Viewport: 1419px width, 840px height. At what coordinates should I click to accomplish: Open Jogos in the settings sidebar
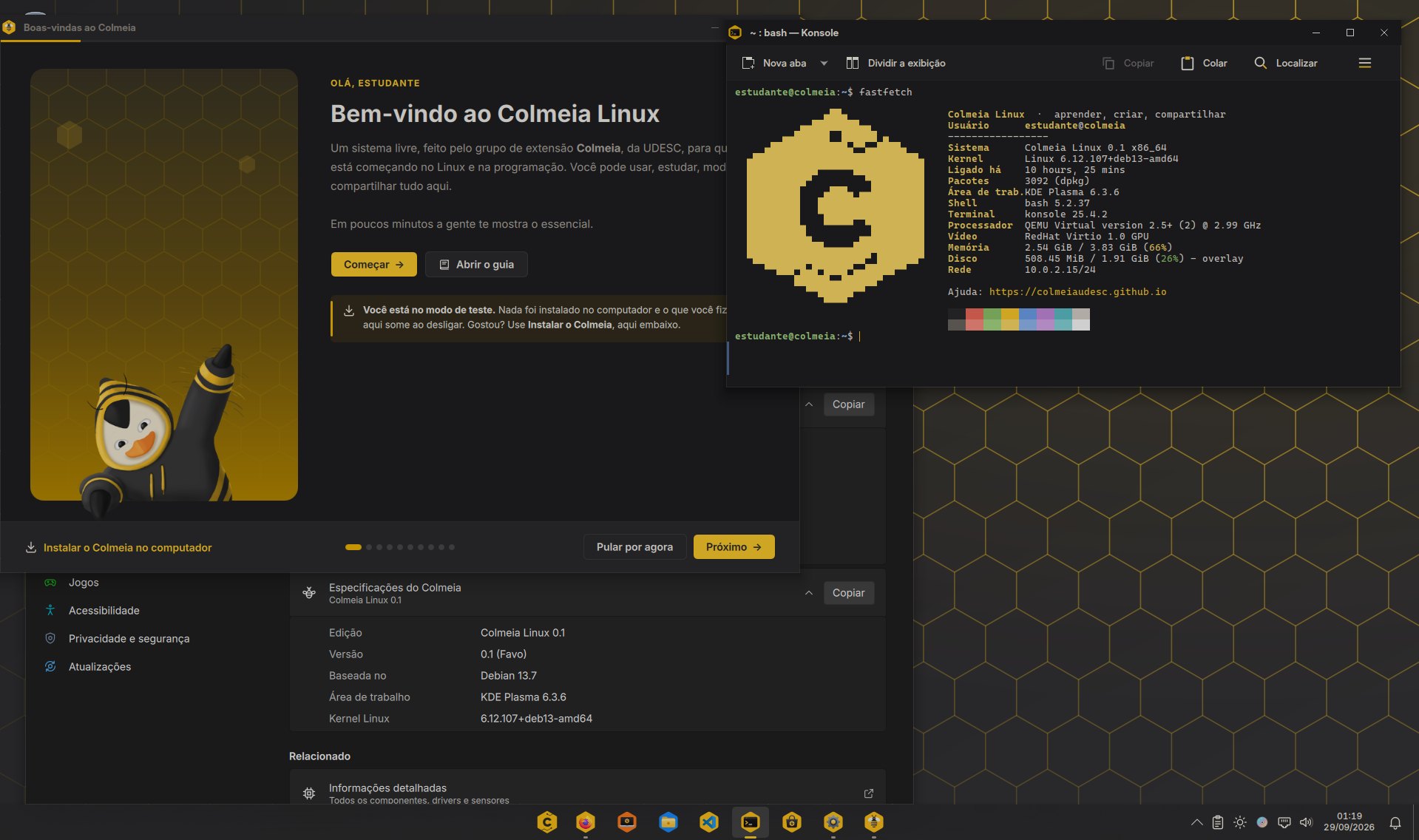pyautogui.click(x=84, y=583)
